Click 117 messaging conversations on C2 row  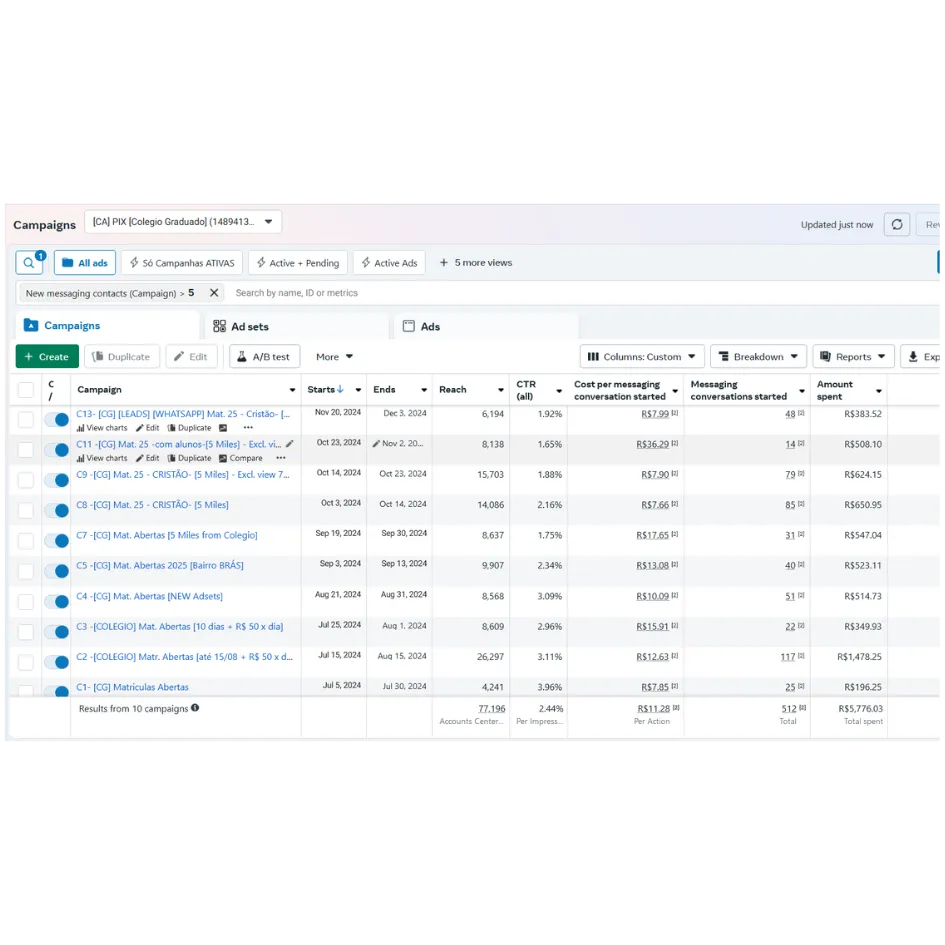(x=788, y=657)
